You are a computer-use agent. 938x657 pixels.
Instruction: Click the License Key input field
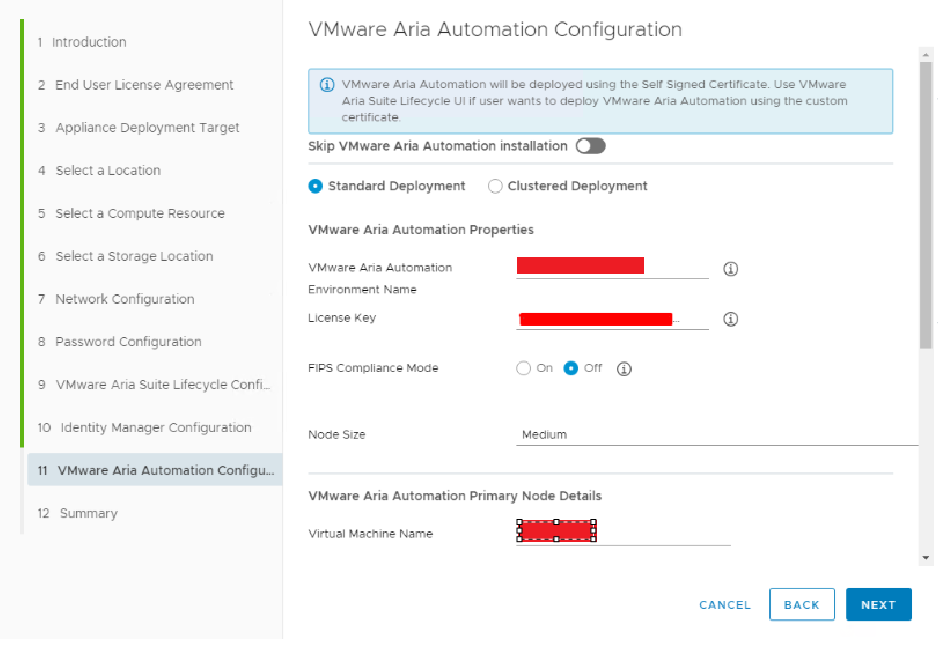point(613,320)
